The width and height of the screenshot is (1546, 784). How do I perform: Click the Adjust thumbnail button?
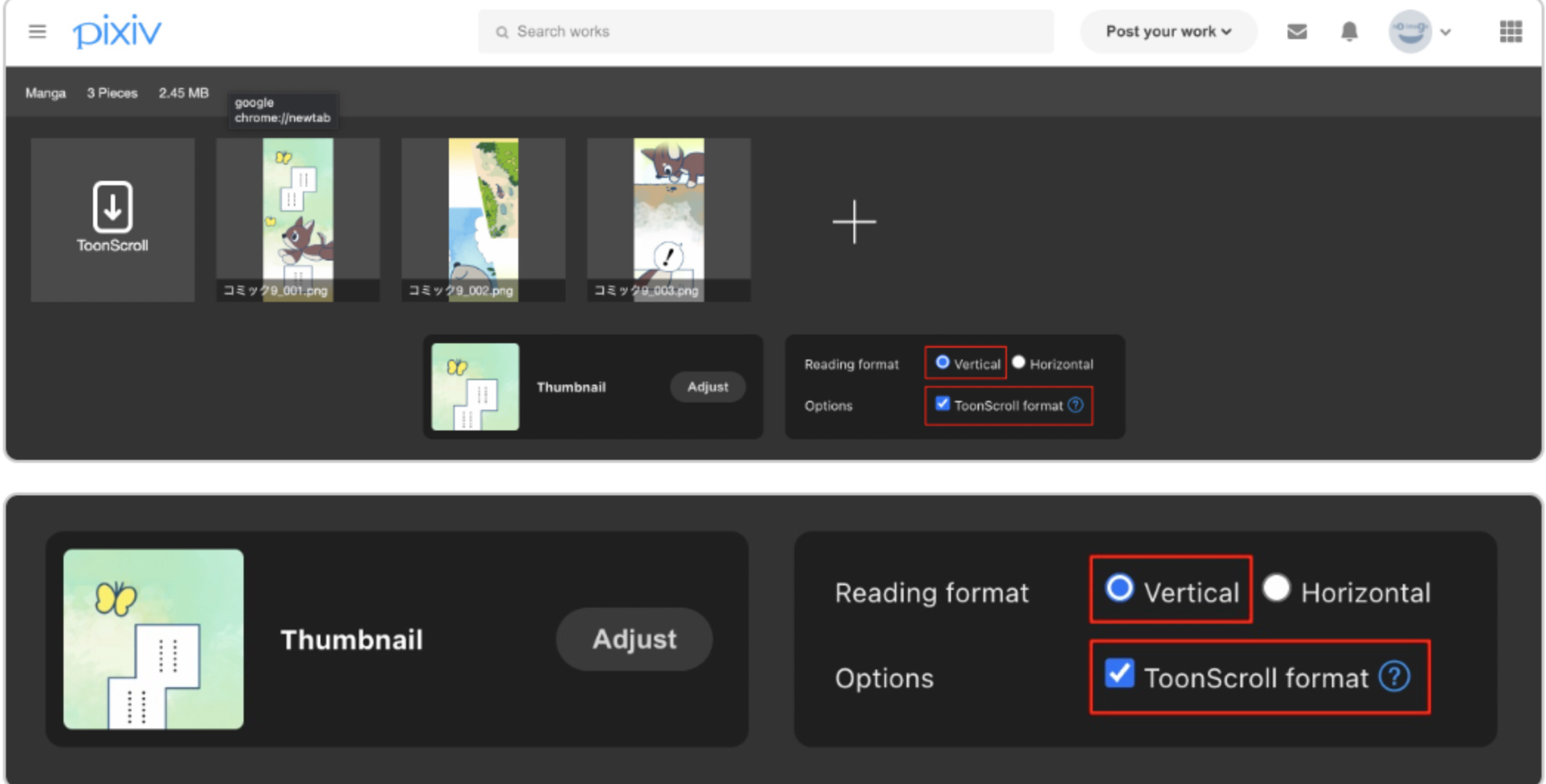(x=707, y=387)
